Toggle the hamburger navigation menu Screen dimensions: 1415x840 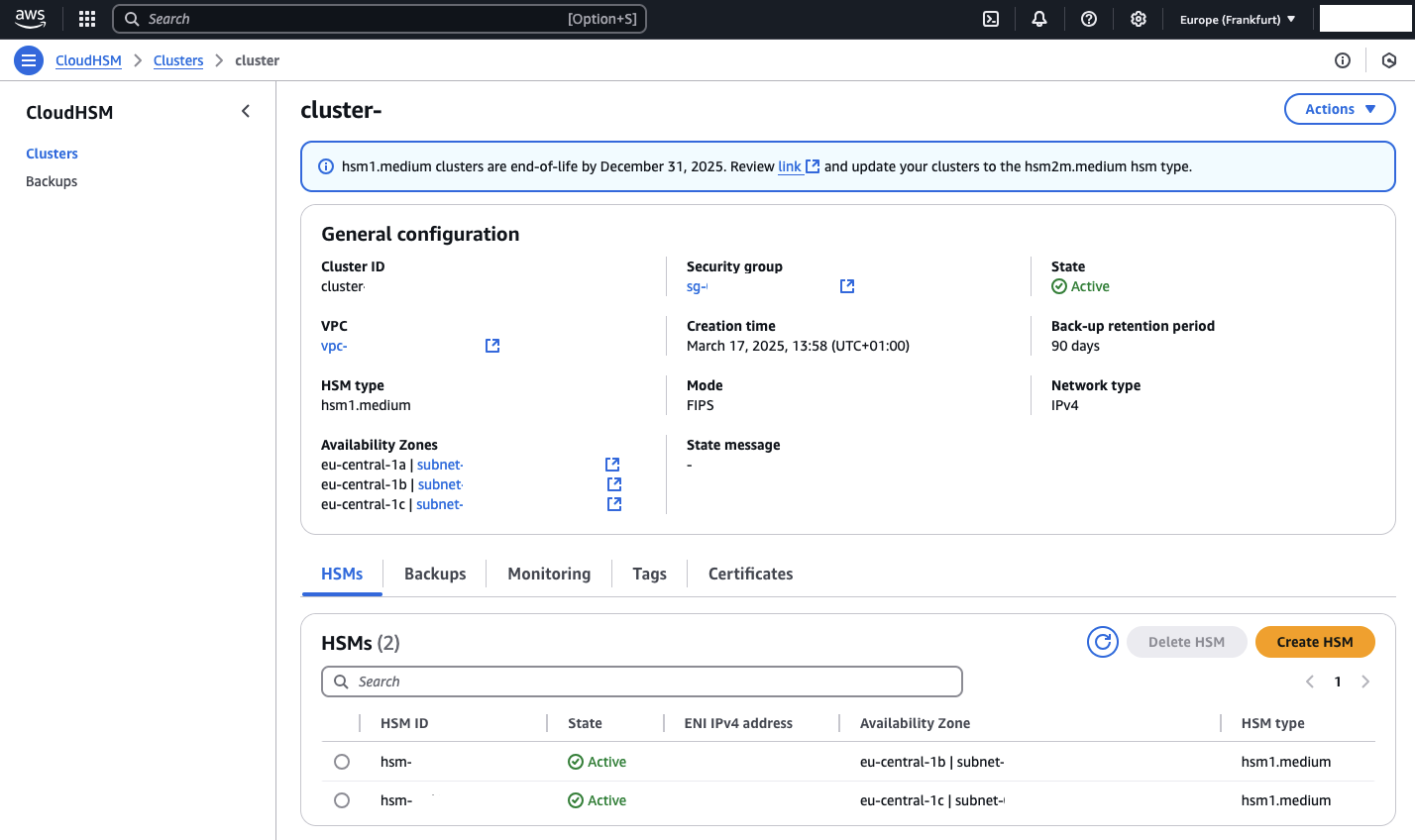pos(29,60)
